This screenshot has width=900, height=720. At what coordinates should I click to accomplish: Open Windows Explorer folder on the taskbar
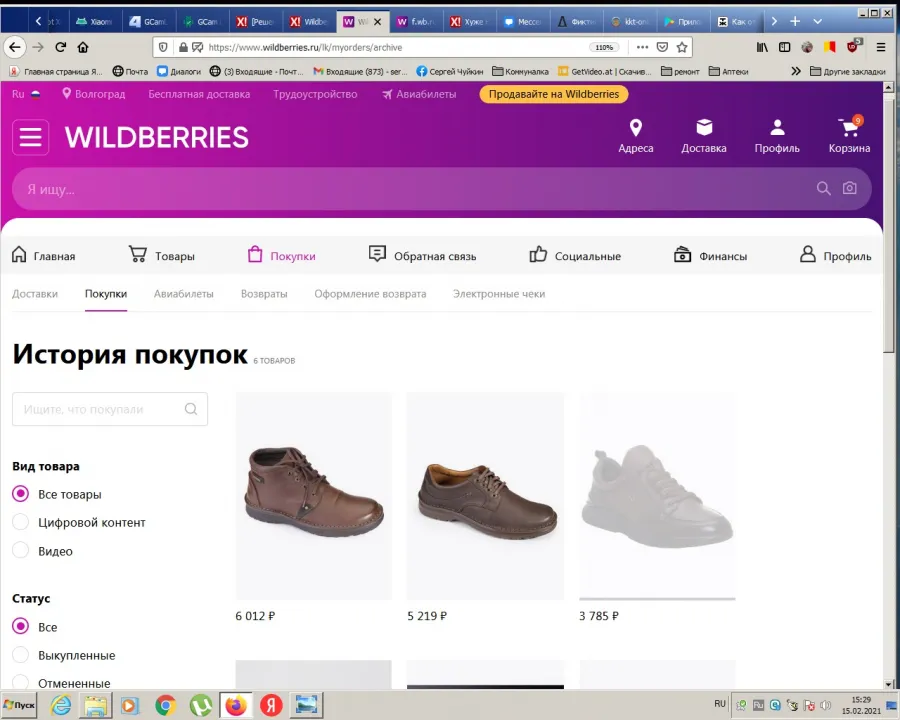(x=96, y=704)
